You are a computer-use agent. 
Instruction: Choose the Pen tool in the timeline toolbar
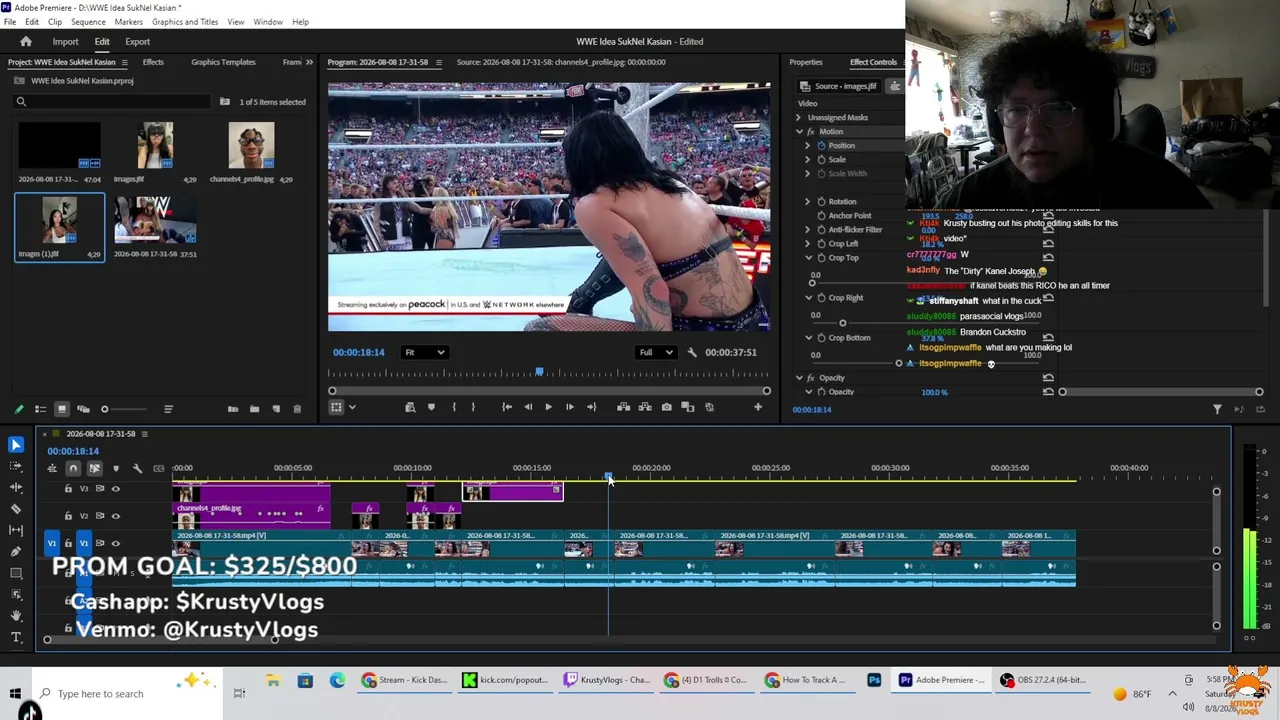[x=16, y=552]
